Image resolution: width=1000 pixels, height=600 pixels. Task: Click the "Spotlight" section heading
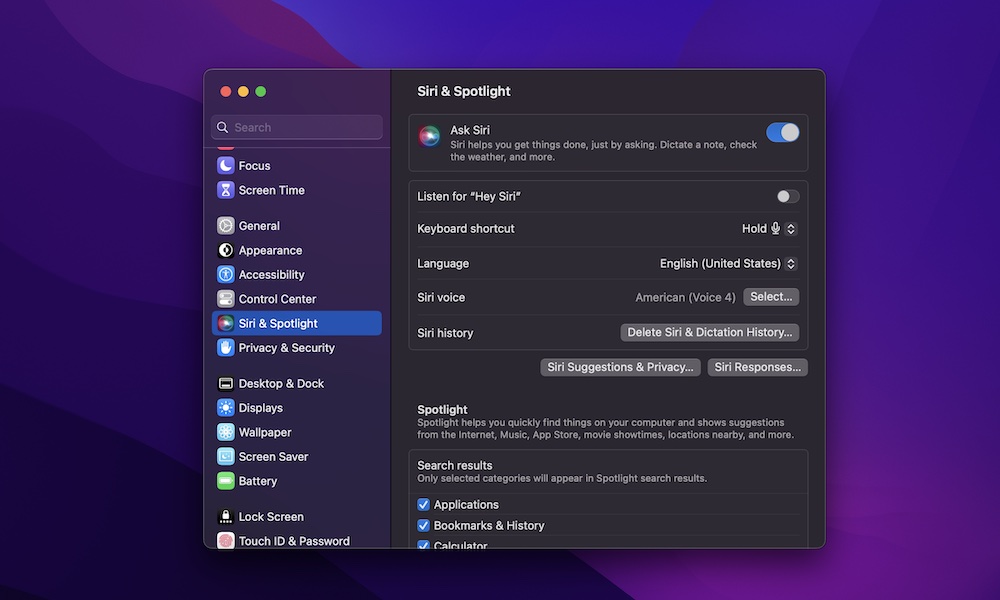442,409
